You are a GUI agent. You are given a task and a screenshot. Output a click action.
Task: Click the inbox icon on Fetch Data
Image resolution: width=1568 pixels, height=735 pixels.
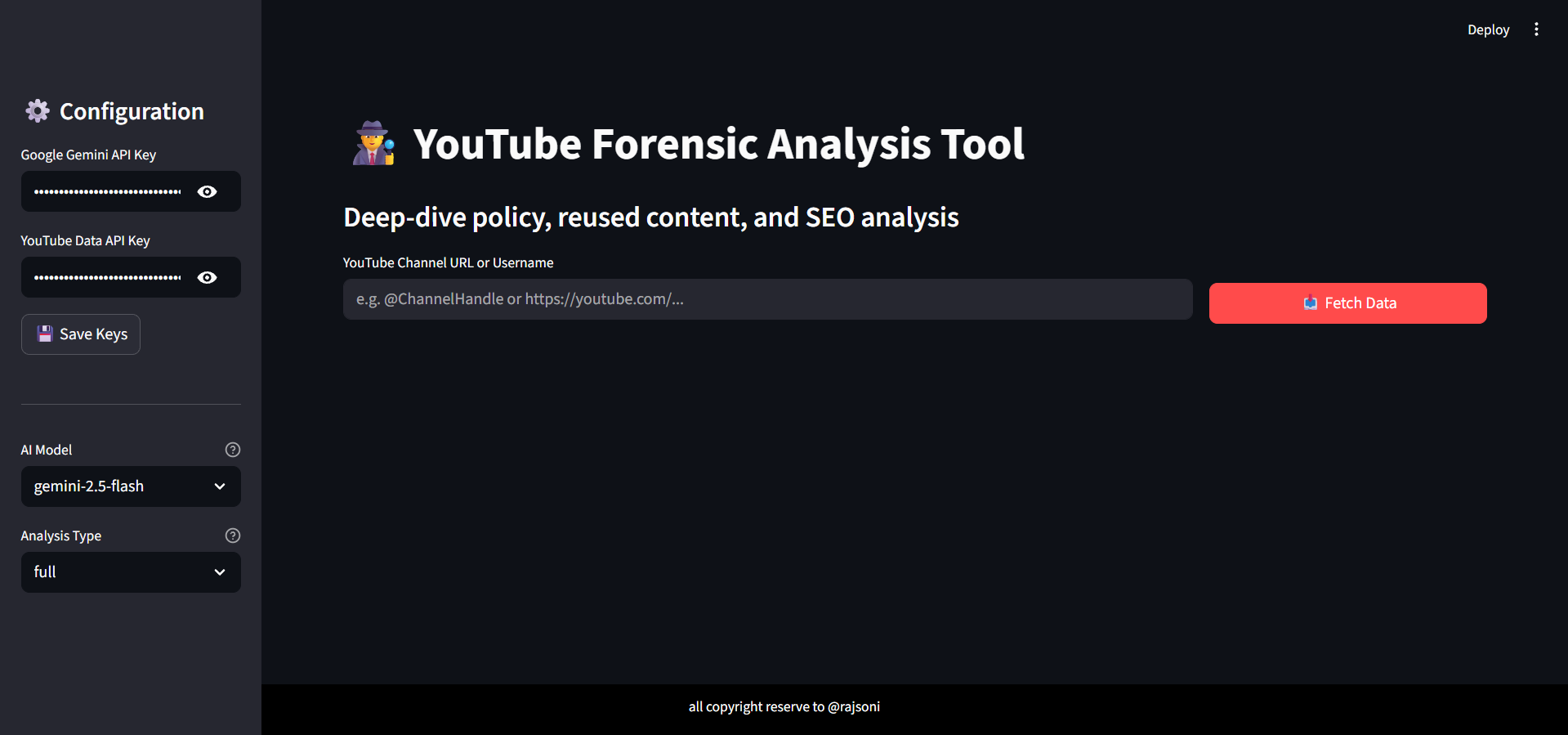tap(1310, 303)
